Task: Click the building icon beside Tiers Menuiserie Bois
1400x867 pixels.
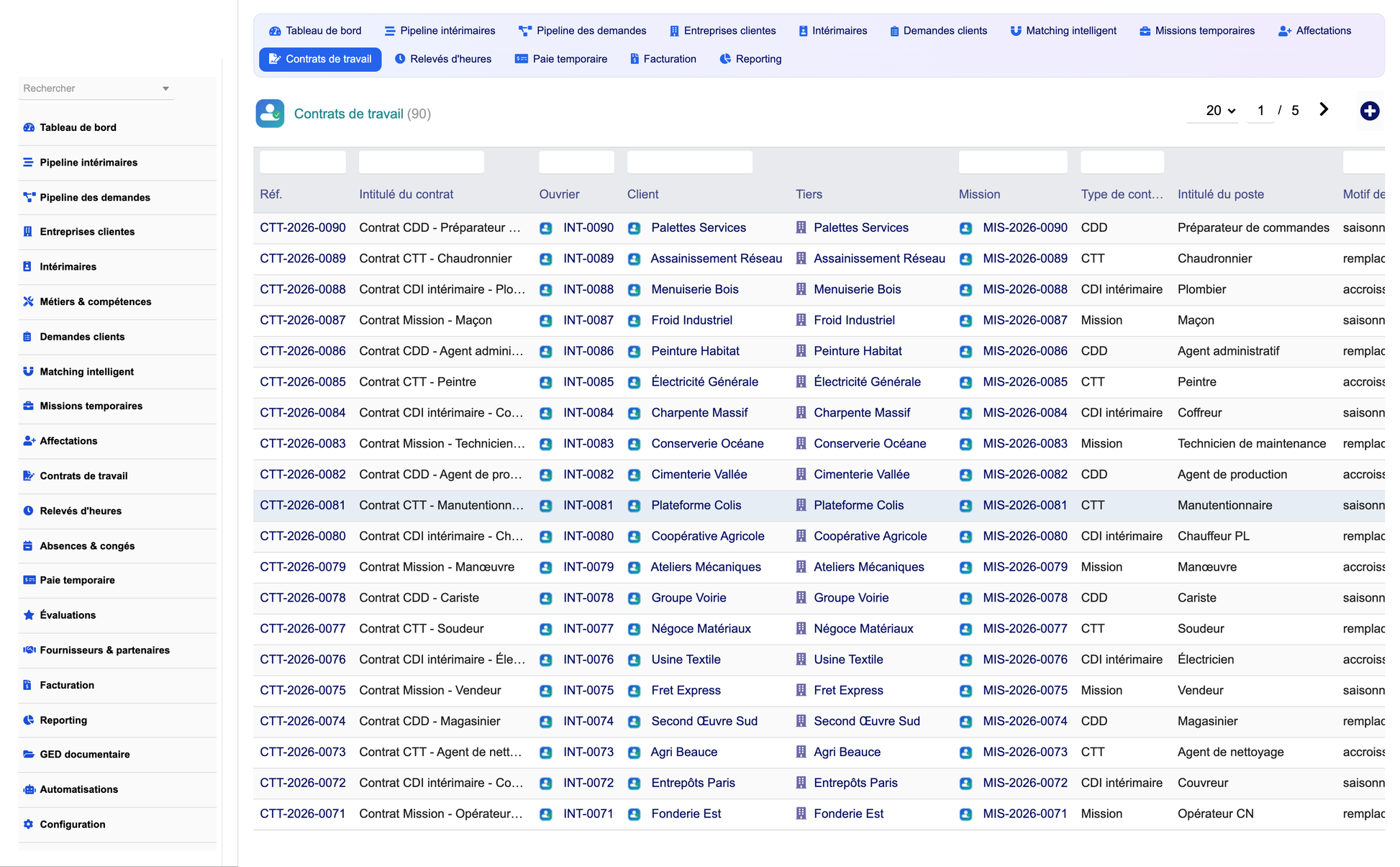Action: (801, 289)
